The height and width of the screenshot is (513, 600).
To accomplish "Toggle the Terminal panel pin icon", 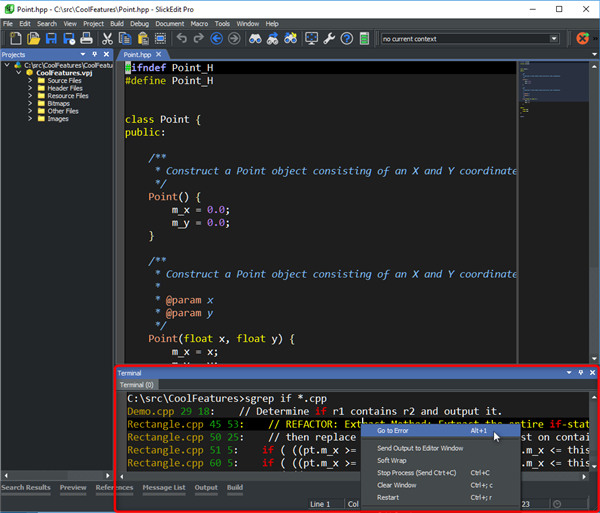I will (x=581, y=373).
